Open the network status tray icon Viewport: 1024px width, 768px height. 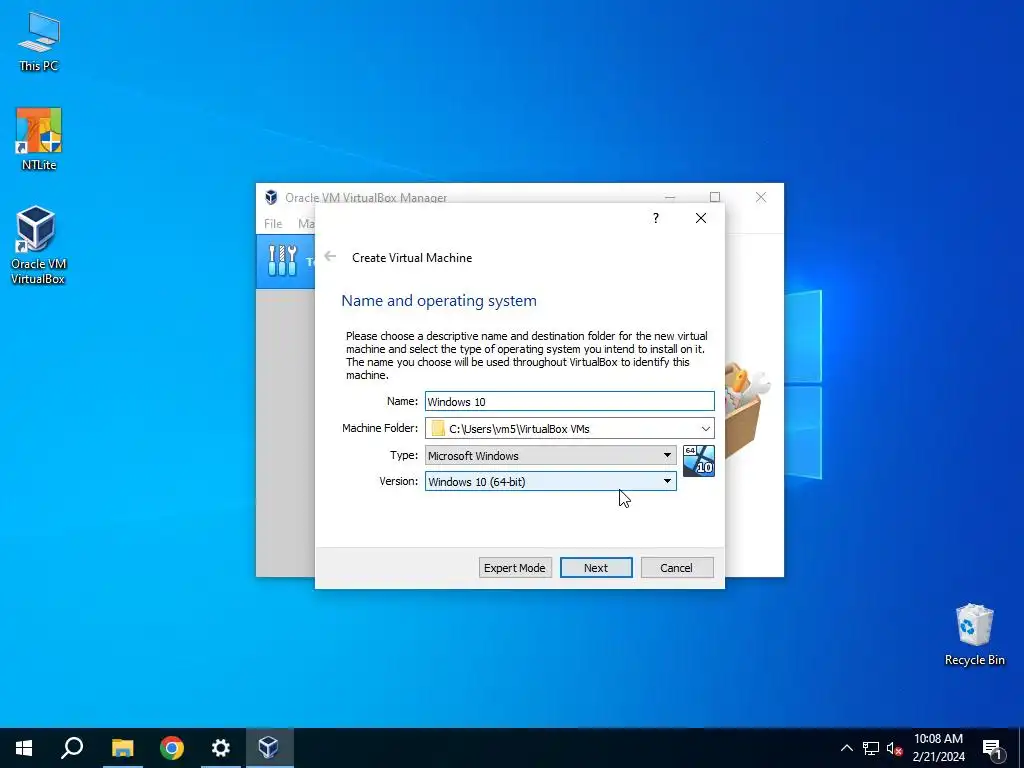[x=871, y=748]
